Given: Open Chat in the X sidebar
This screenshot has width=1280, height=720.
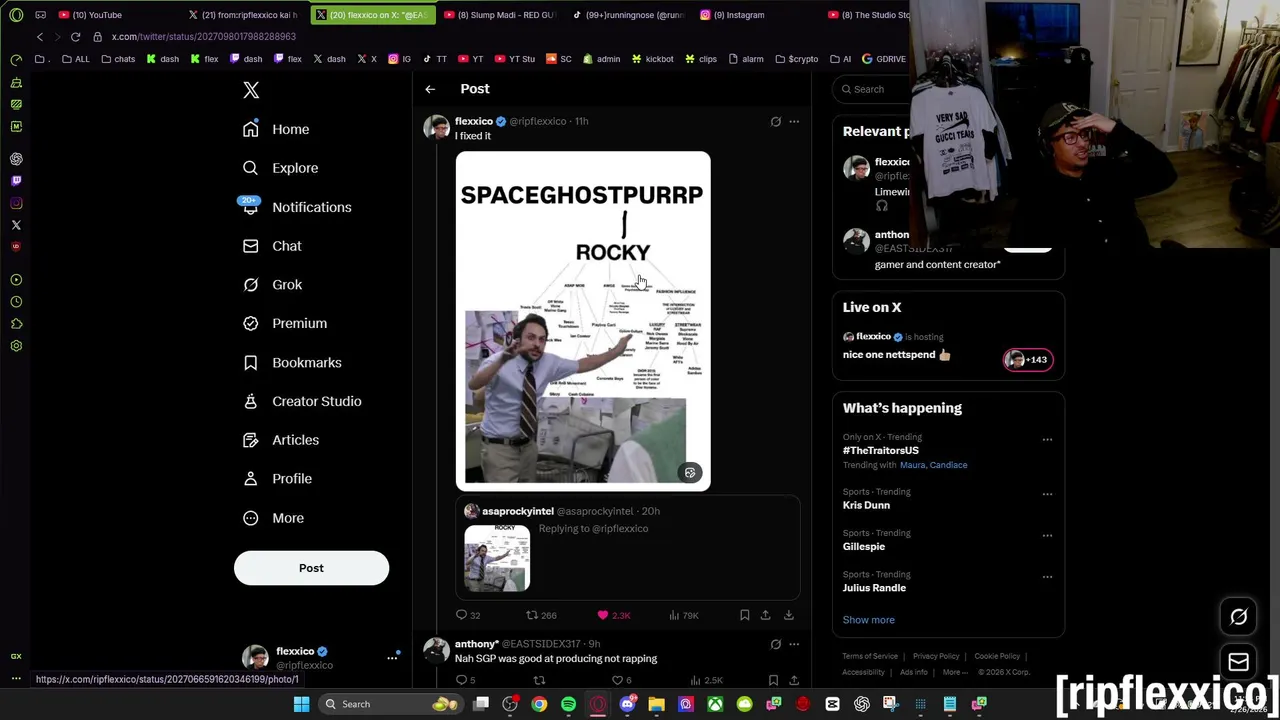Looking at the screenshot, I should click(272, 246).
